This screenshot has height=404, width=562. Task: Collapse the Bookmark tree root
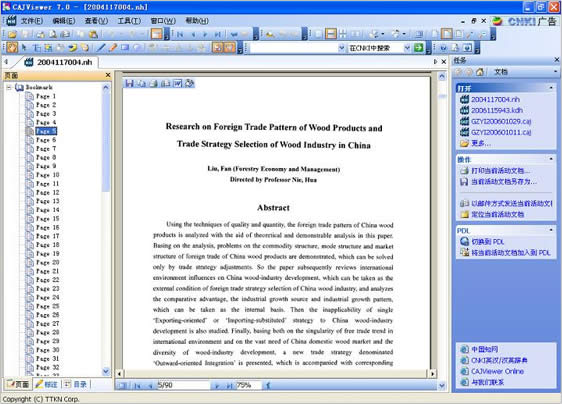(x=9, y=87)
